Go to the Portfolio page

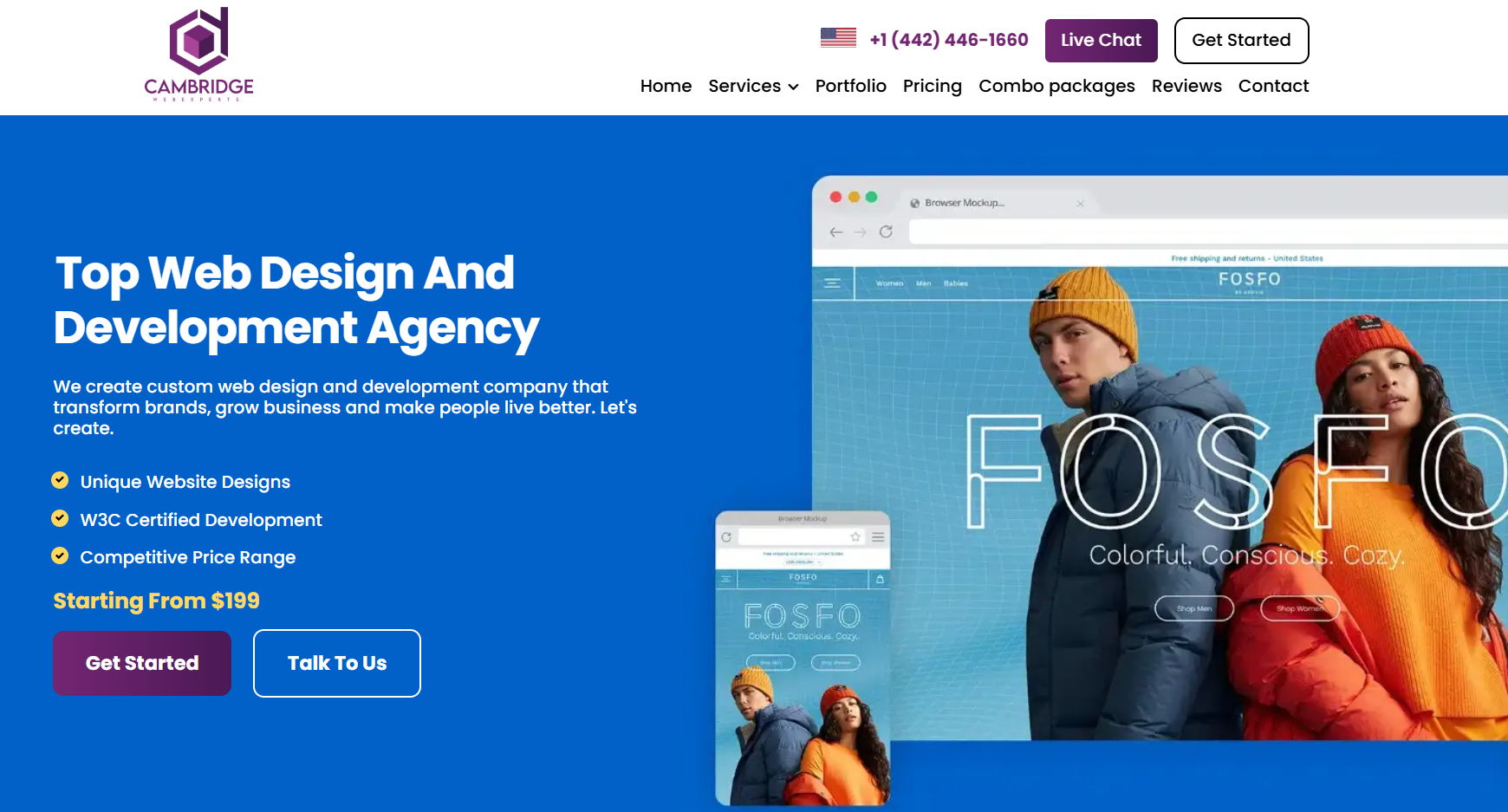tap(850, 86)
